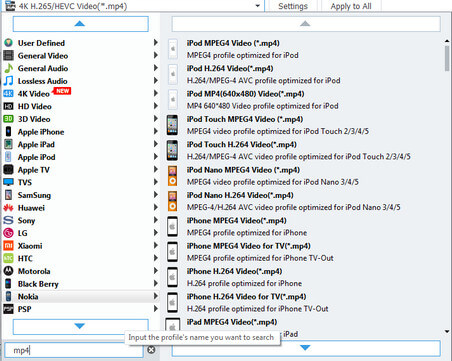Image resolution: width=452 pixels, height=361 pixels.
Task: Click the SamSung phone icon
Action: [x=8, y=195]
